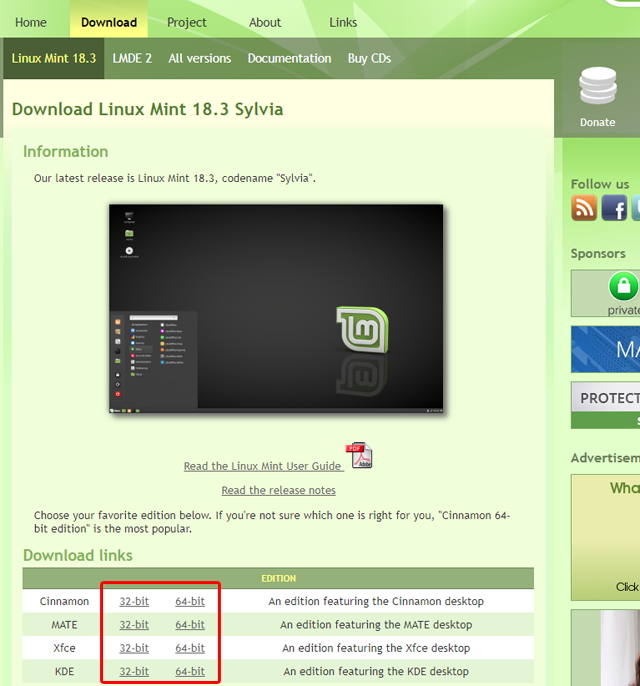
Task: Click the green padlock sponsor icon
Action: [623, 286]
